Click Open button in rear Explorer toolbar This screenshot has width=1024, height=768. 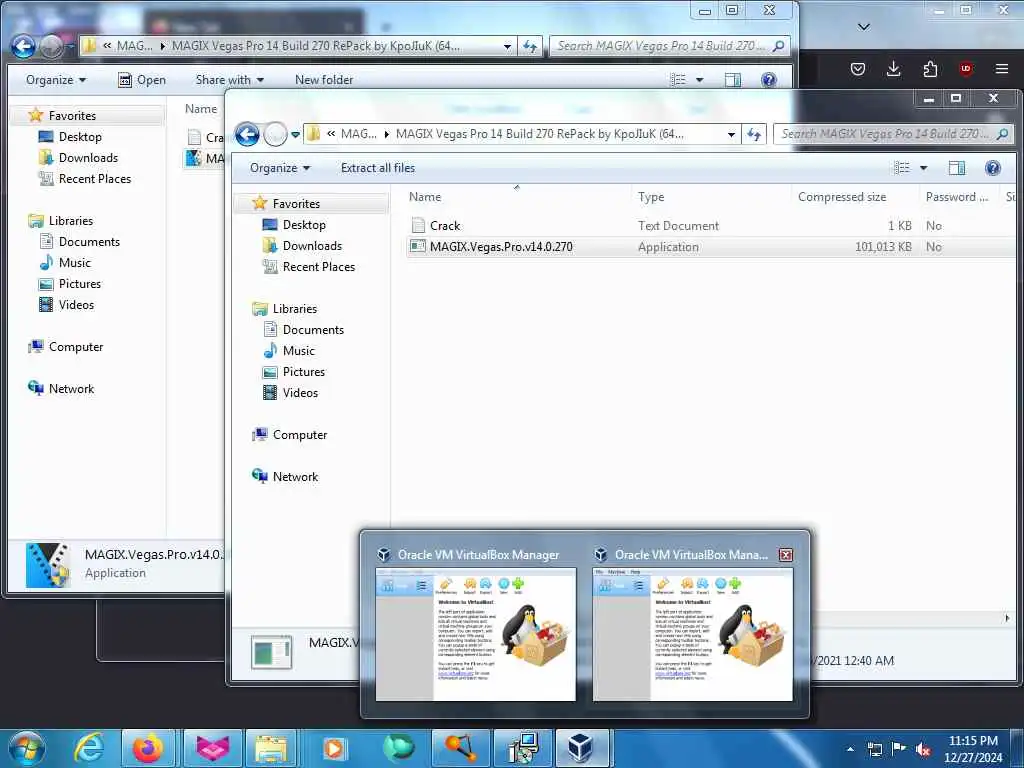pos(142,80)
